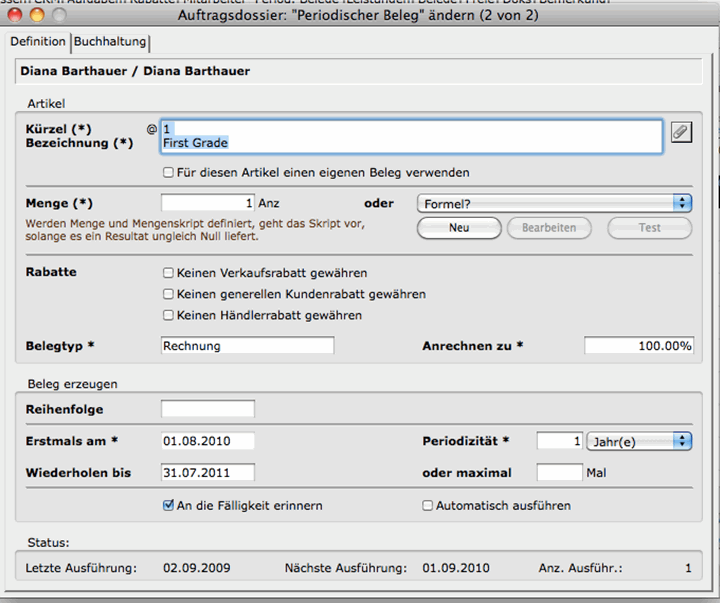The image size is (720, 603).
Task: Uncheck 'An die Fälligkeit erinnern'
Action: [169, 506]
